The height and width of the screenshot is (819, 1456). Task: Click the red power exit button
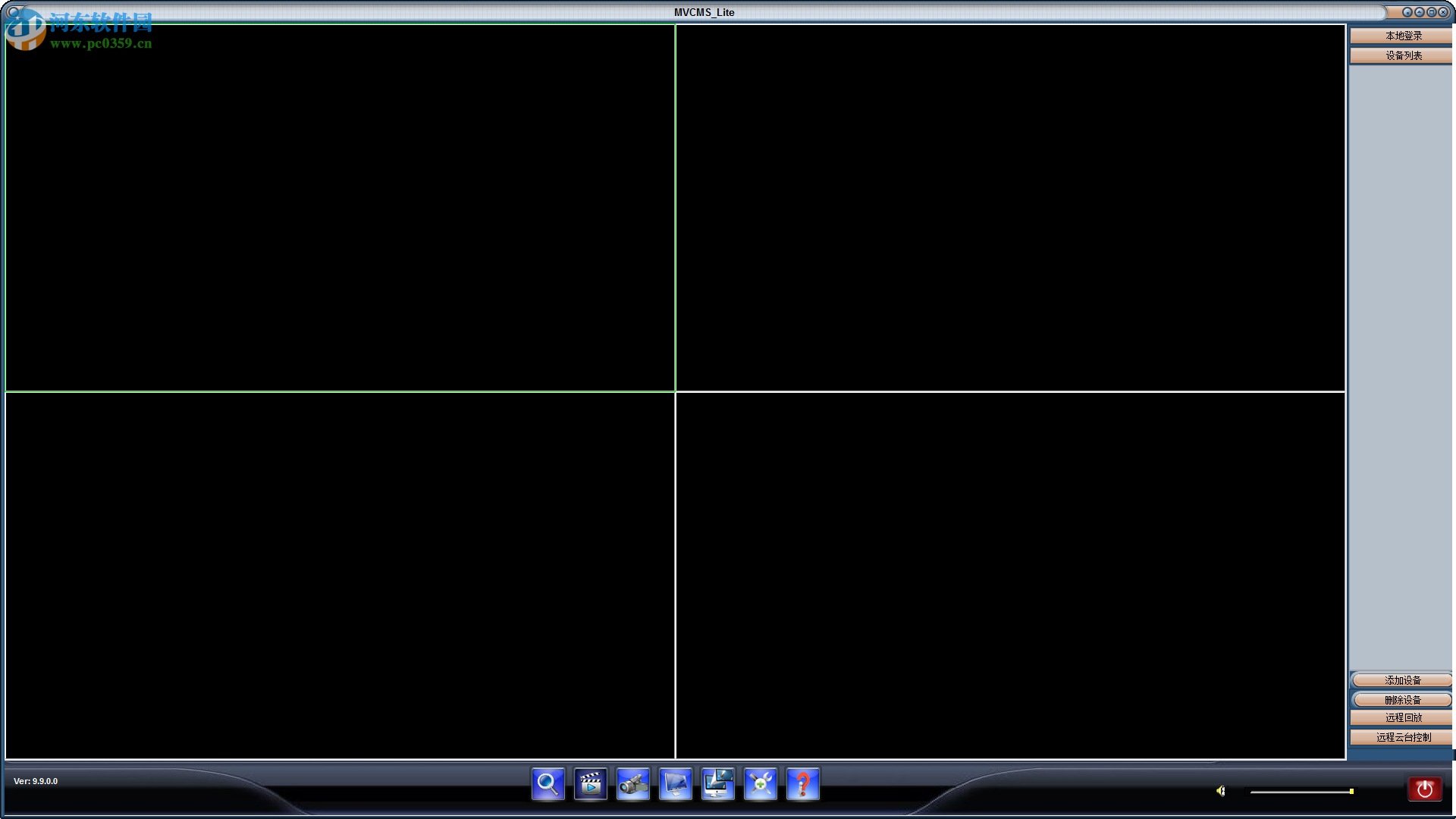[x=1424, y=789]
